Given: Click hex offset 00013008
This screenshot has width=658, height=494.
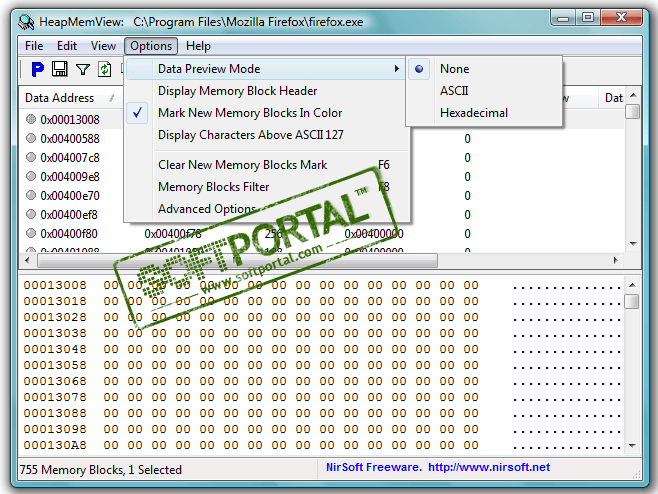Looking at the screenshot, I should [55, 285].
